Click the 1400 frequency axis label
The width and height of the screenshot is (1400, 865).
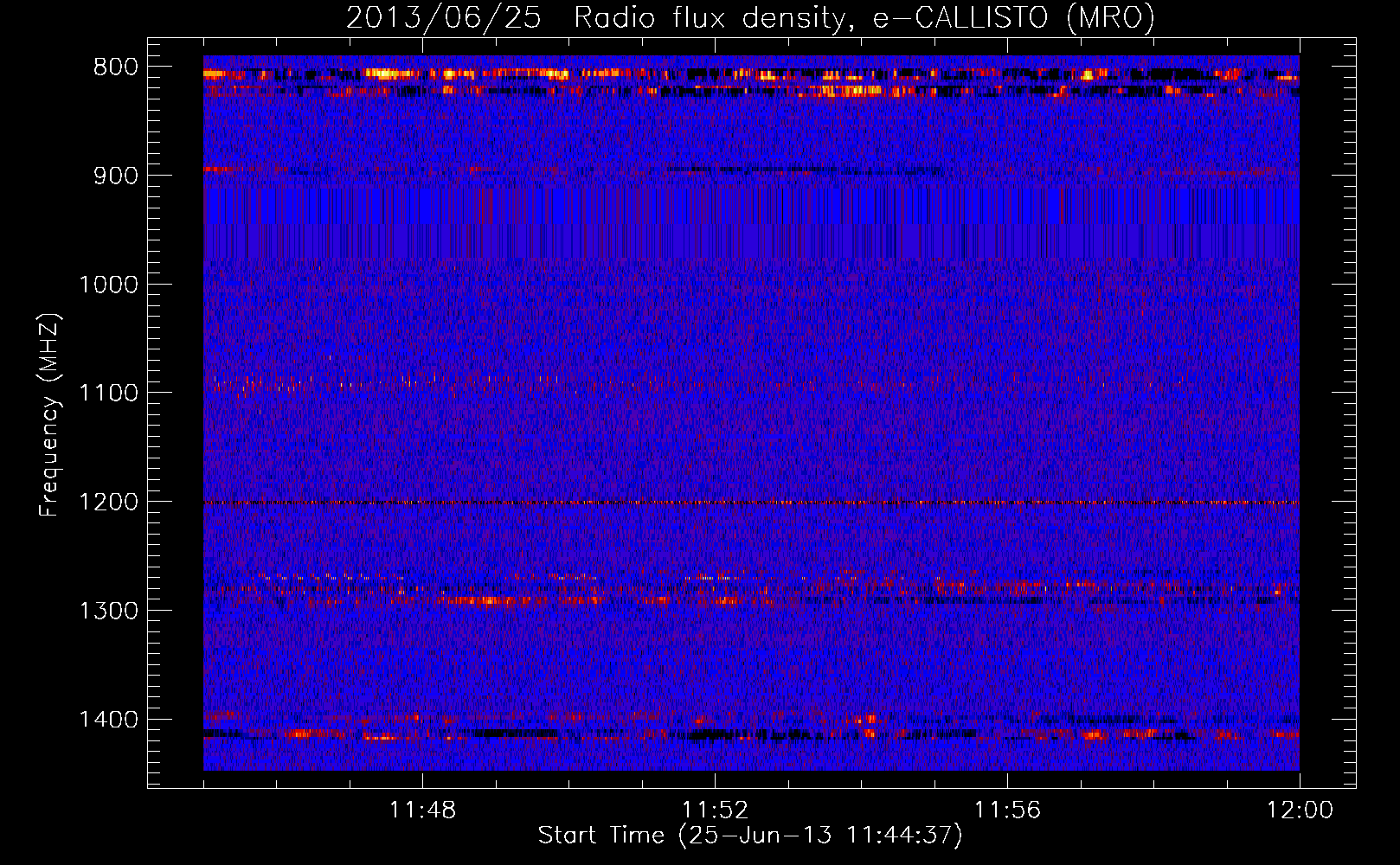109,720
